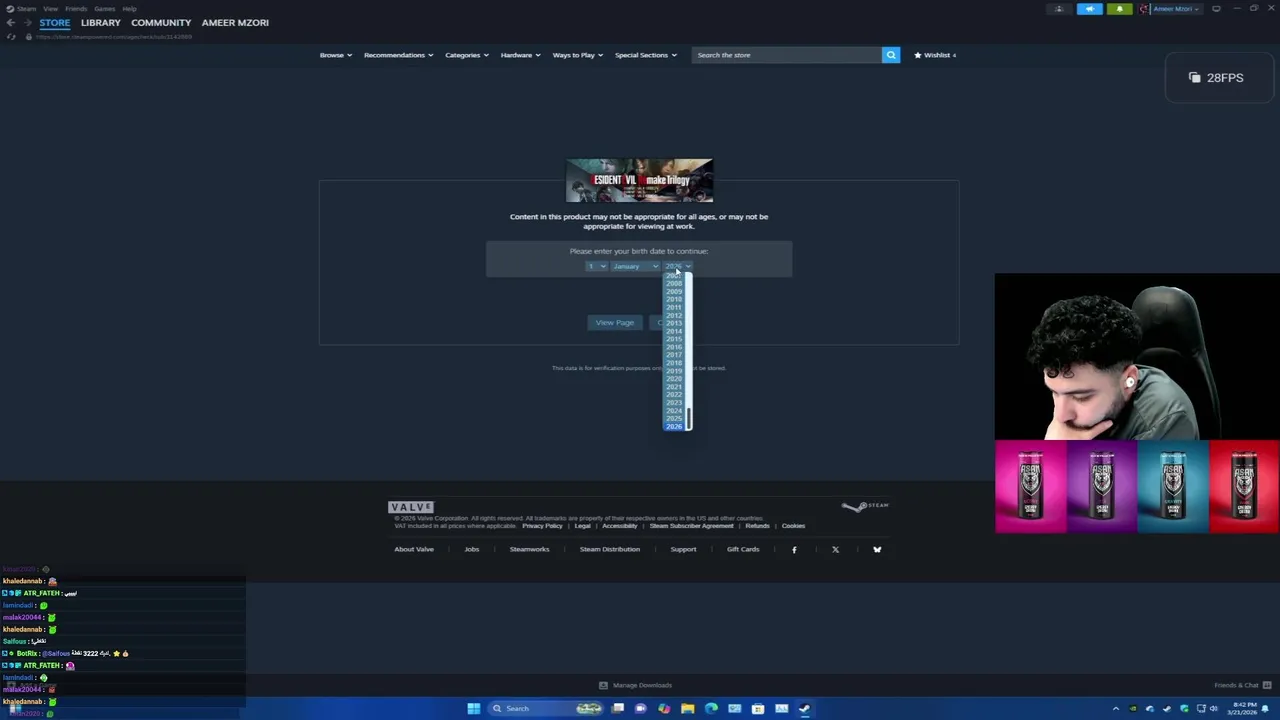Click the Search the store input field
The width and height of the screenshot is (1280, 720).
point(786,55)
